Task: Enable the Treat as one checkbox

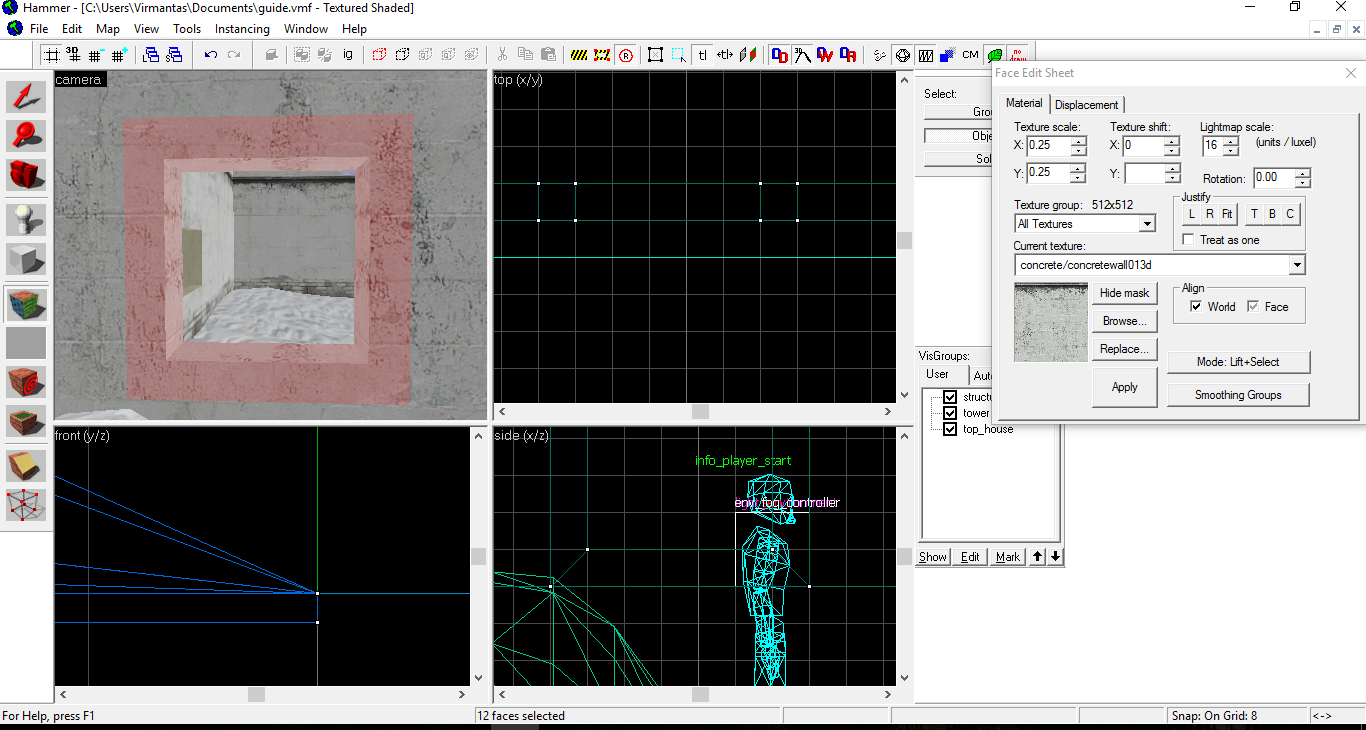Action: (x=1188, y=240)
